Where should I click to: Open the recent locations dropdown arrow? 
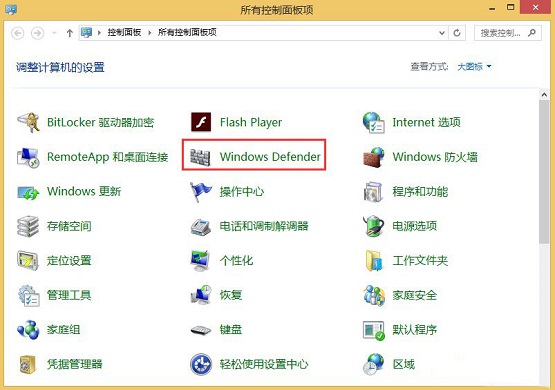pos(54,33)
